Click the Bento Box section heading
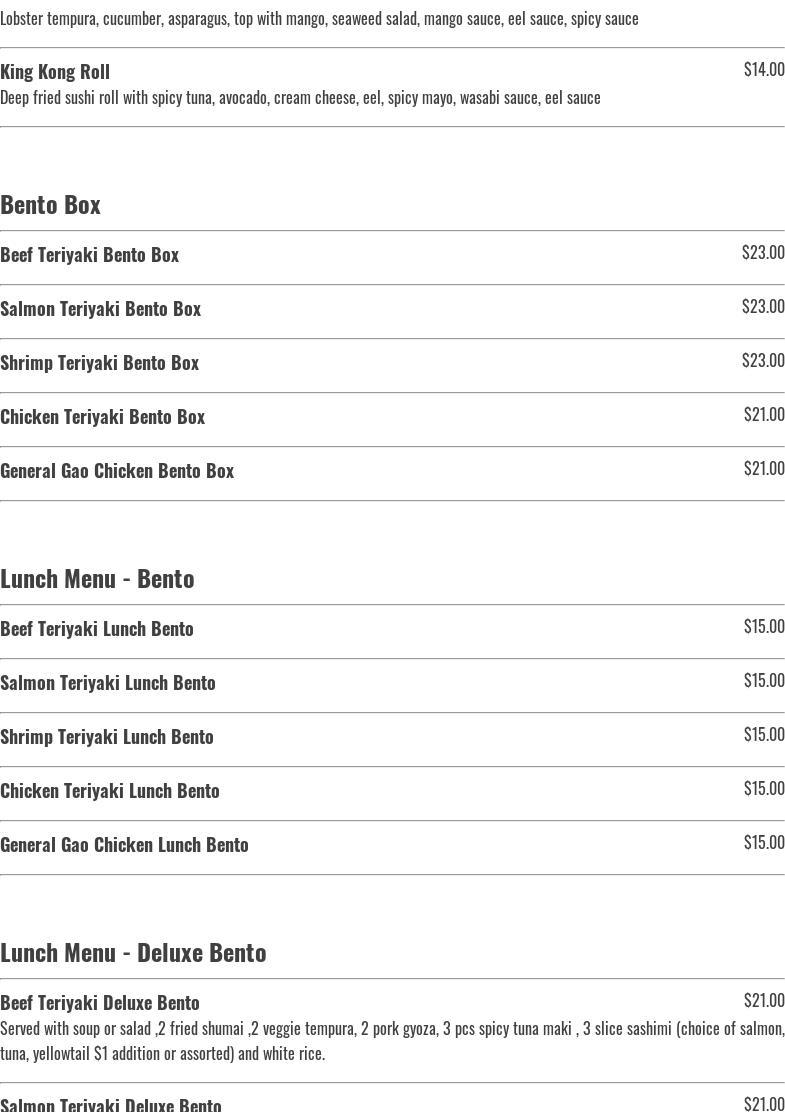785x1112 pixels. 51,204
